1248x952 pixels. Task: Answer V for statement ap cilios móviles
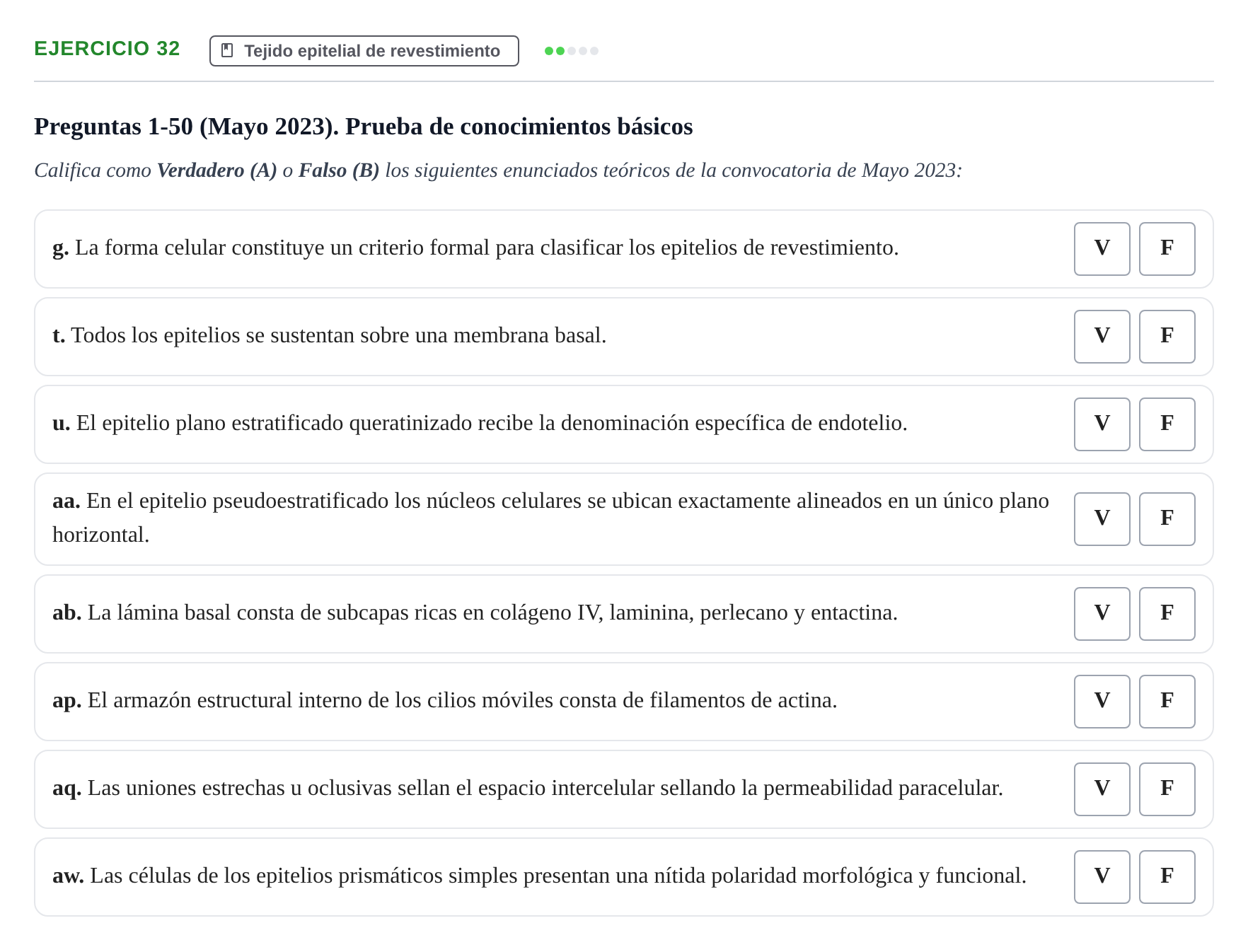[1102, 702]
